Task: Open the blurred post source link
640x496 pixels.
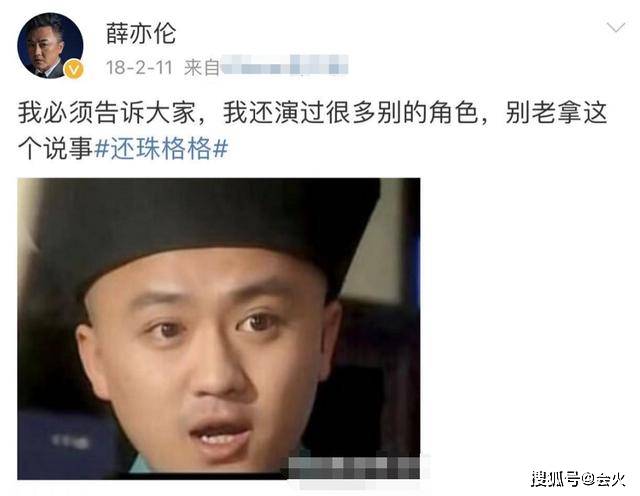Action: [x=284, y=65]
